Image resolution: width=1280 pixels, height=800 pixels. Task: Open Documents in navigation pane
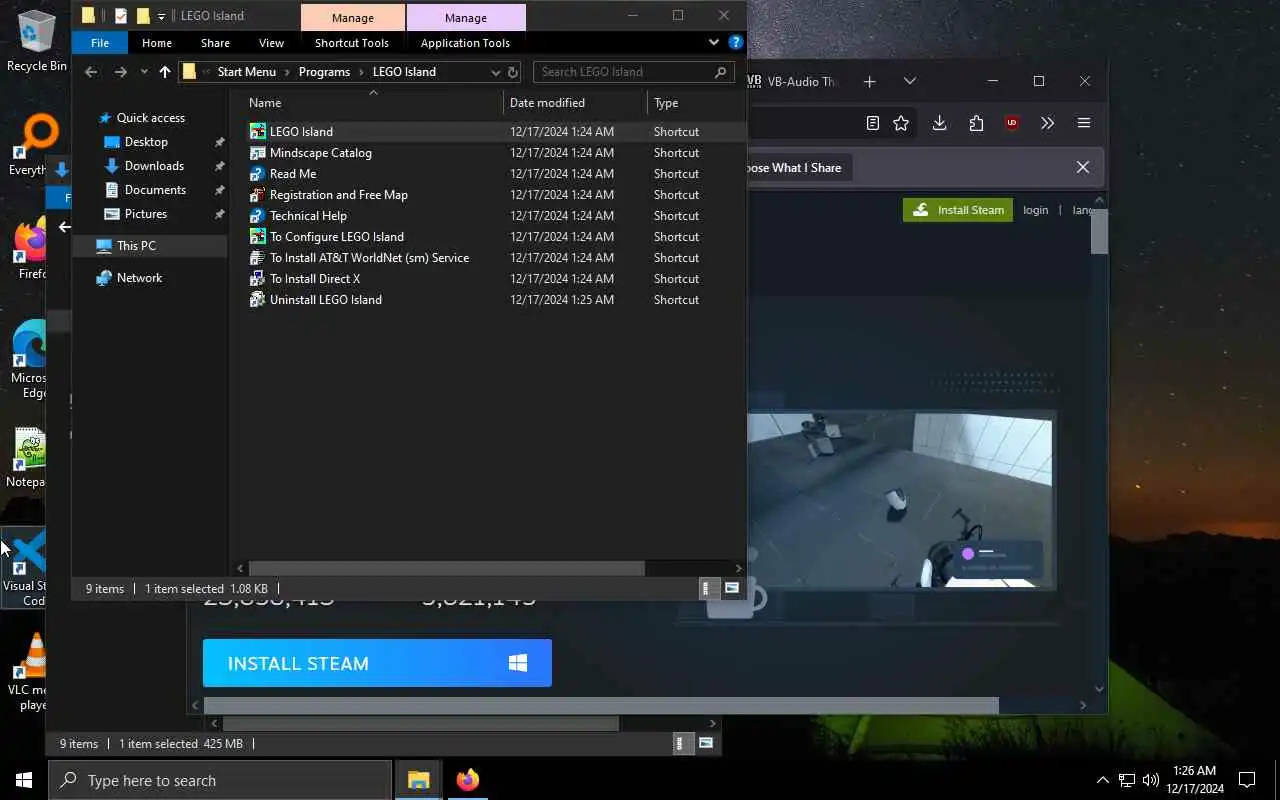coord(155,189)
